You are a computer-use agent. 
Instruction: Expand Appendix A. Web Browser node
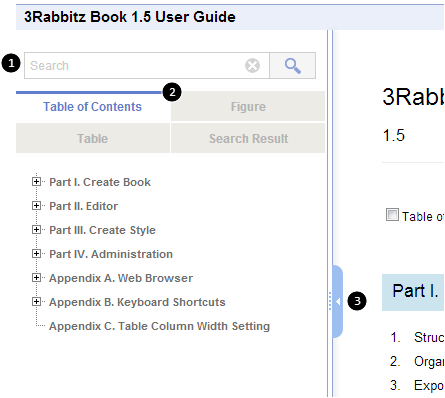click(36, 278)
